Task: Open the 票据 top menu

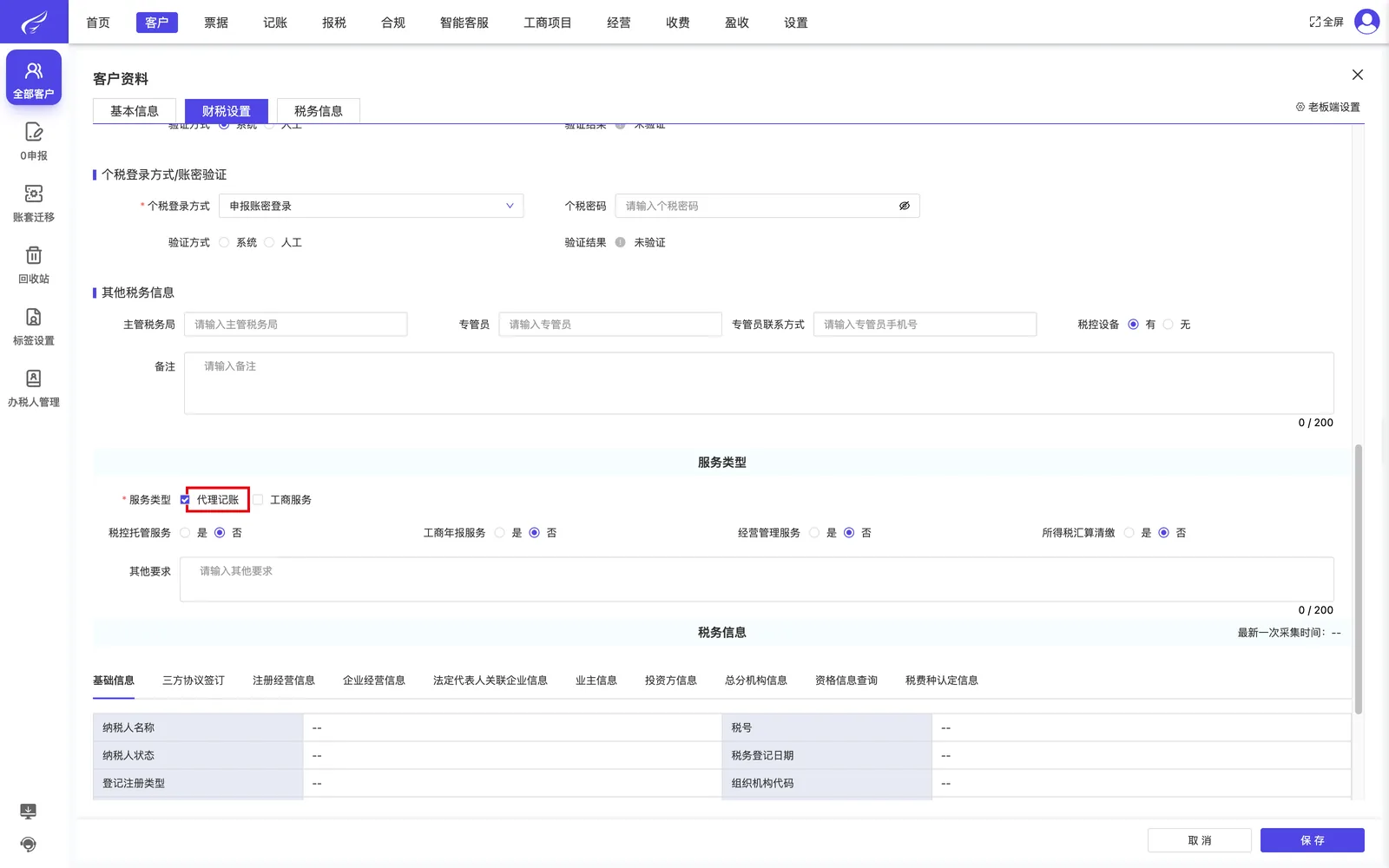Action: [x=216, y=23]
